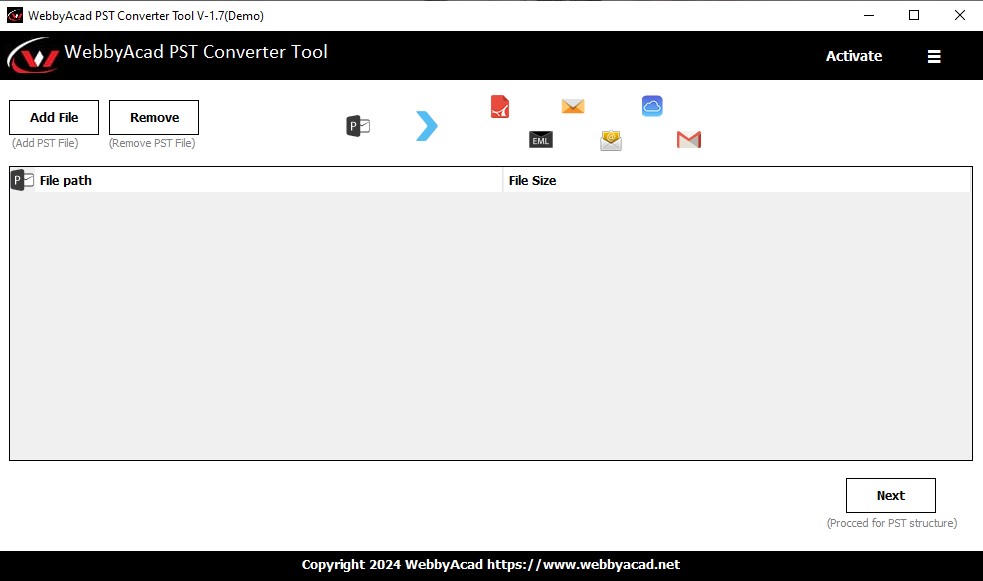Select the iCloud export icon
The image size is (983, 581).
click(652, 105)
